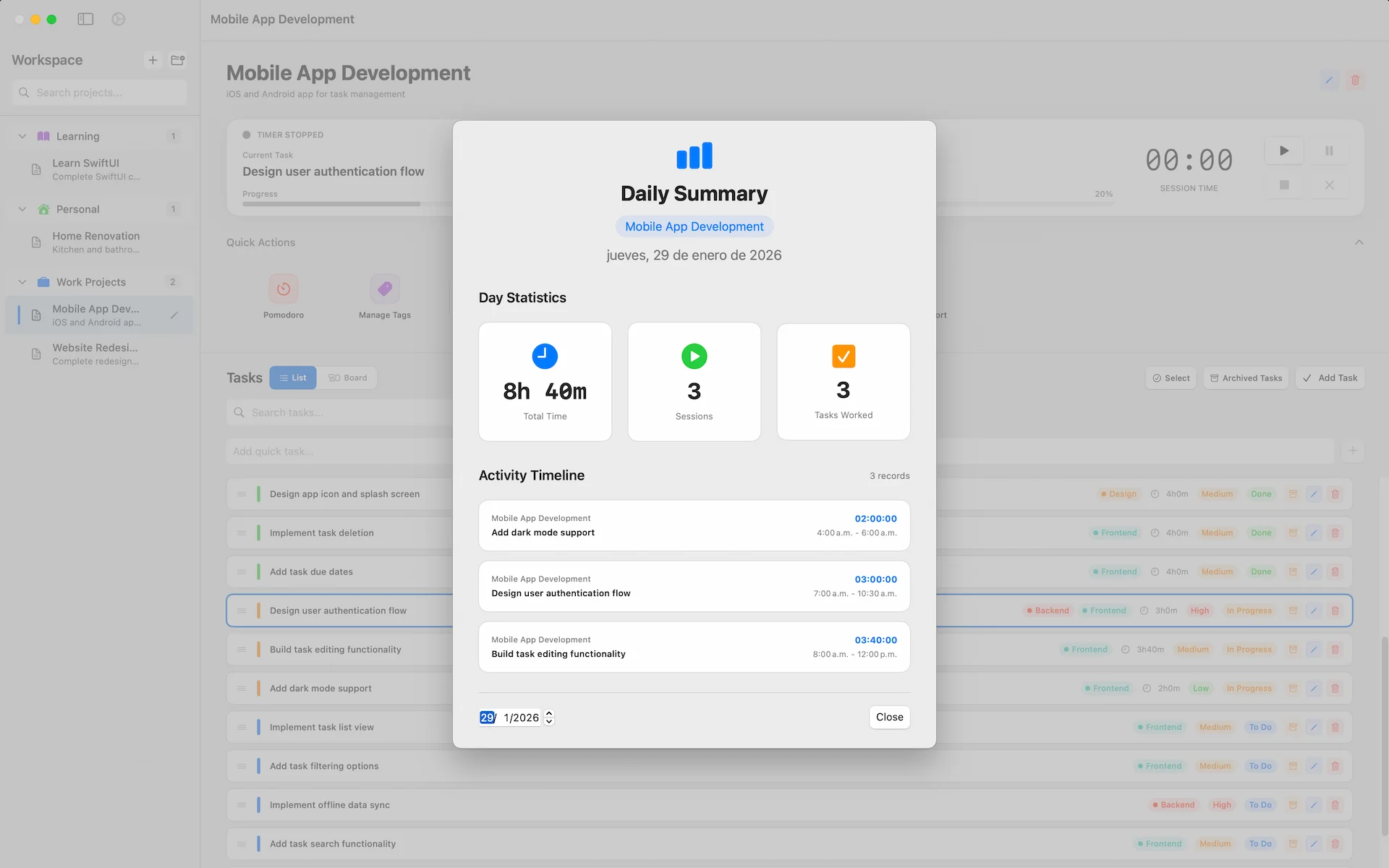Edit the project using the pencil icon
The height and width of the screenshot is (868, 1389).
point(1329,80)
